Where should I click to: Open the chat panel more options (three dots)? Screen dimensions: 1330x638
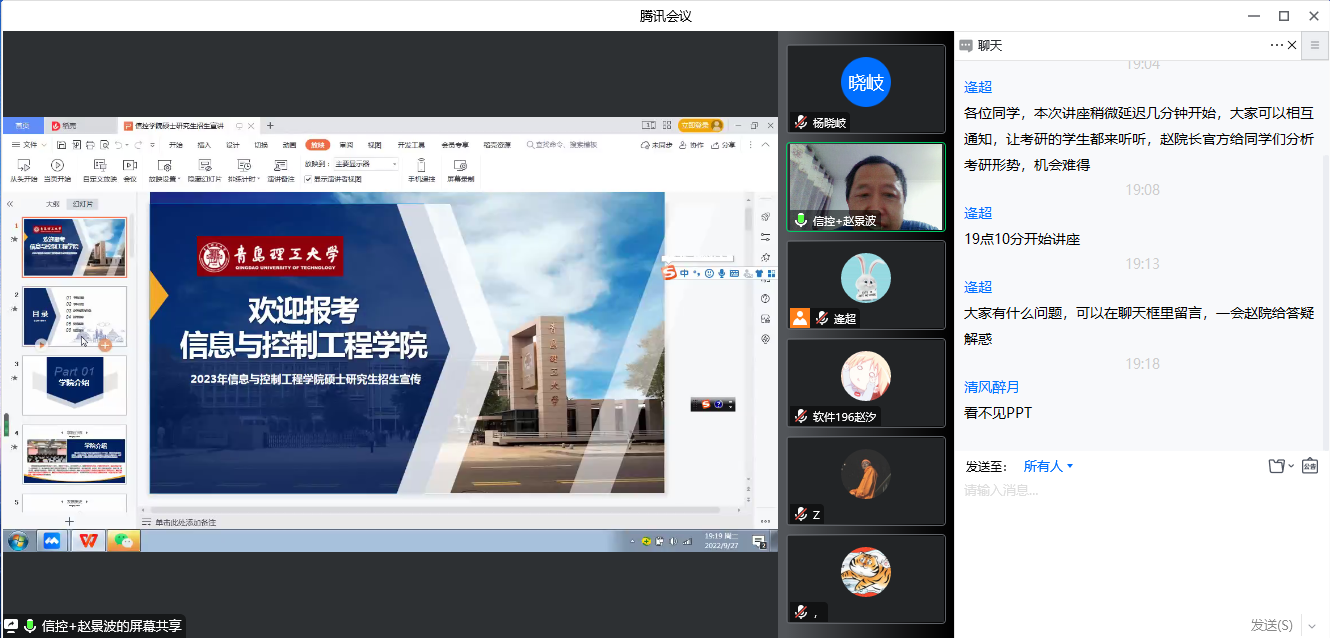pos(1277,45)
